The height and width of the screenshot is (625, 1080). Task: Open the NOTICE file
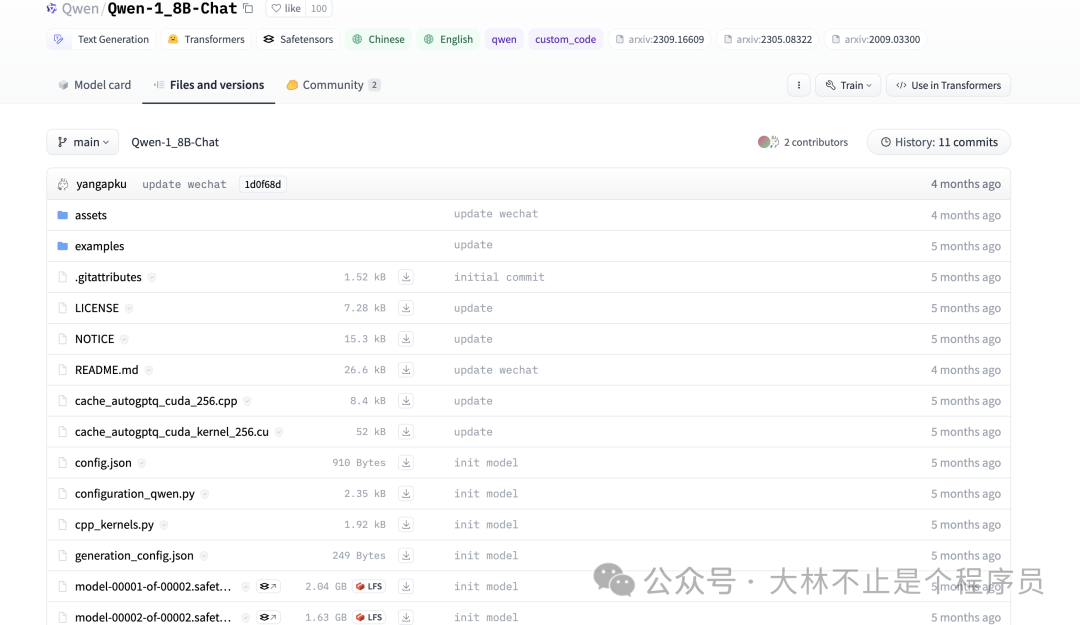(94, 339)
